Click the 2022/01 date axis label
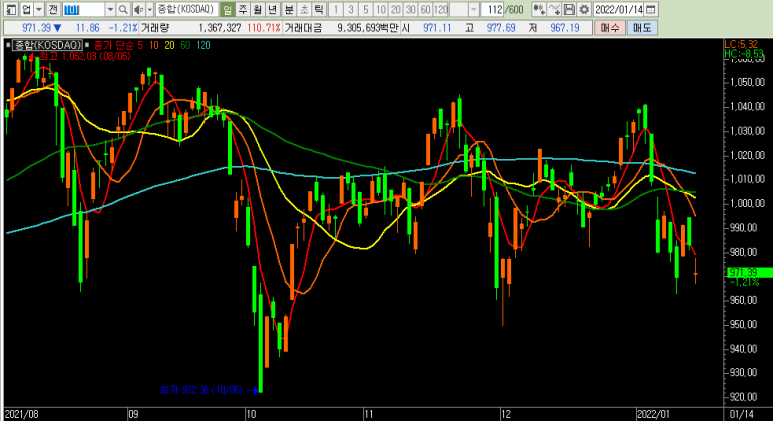 (654, 414)
